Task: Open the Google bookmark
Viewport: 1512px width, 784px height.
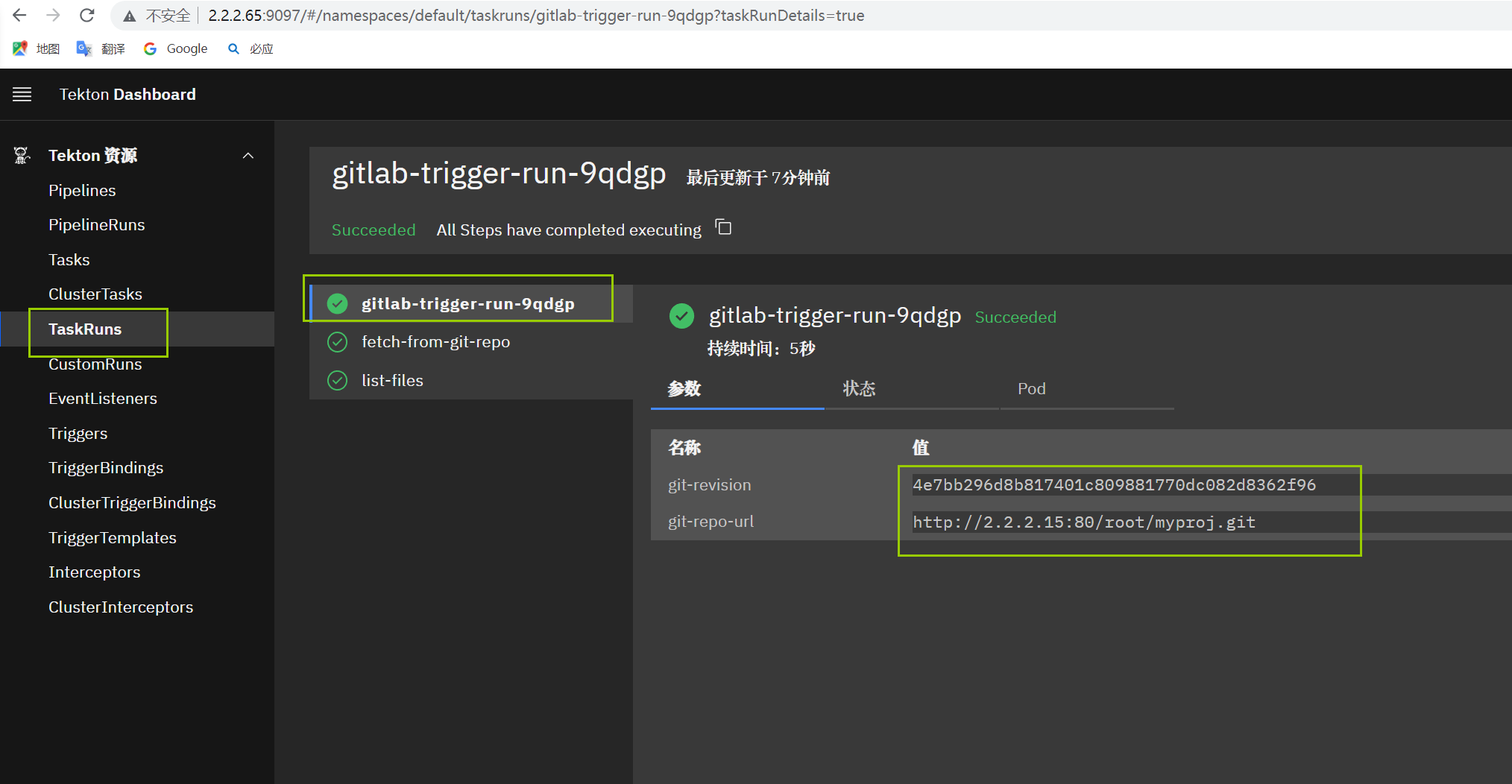Action: pos(176,48)
